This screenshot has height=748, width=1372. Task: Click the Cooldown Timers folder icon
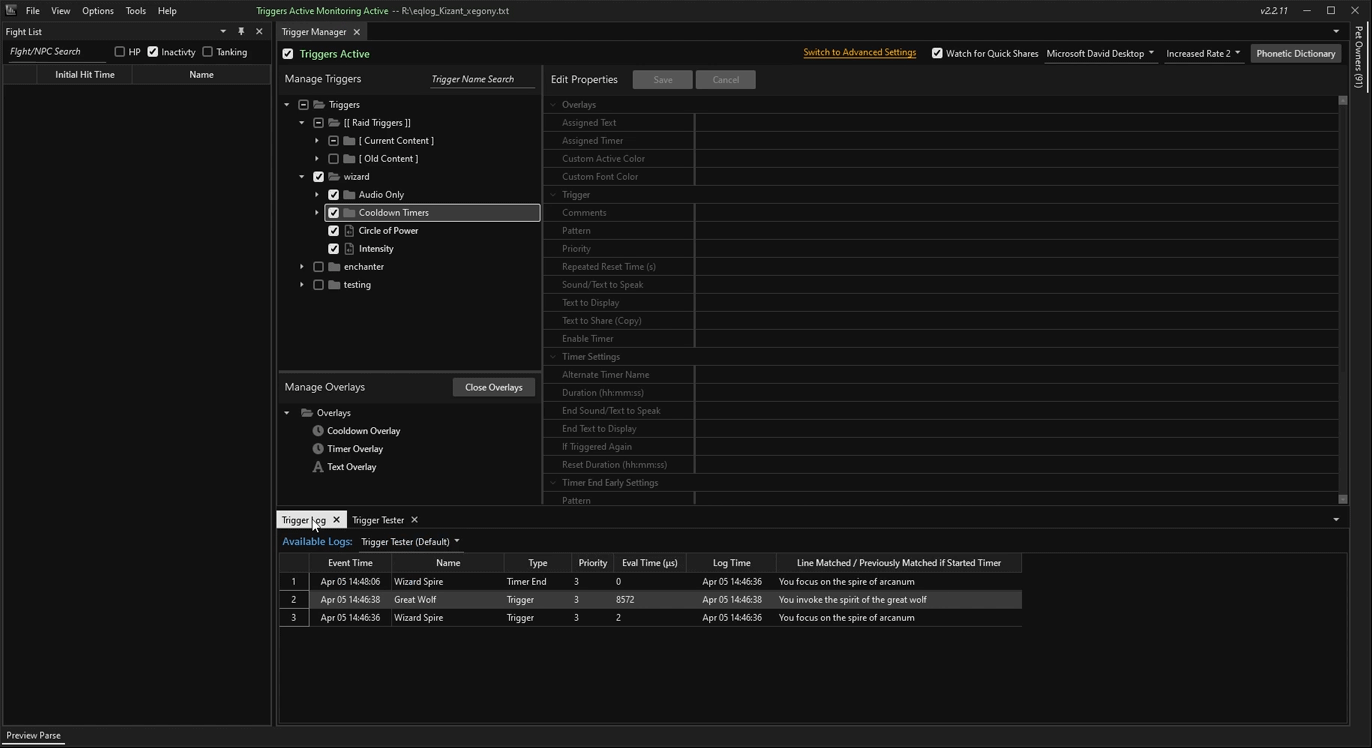[349, 212]
